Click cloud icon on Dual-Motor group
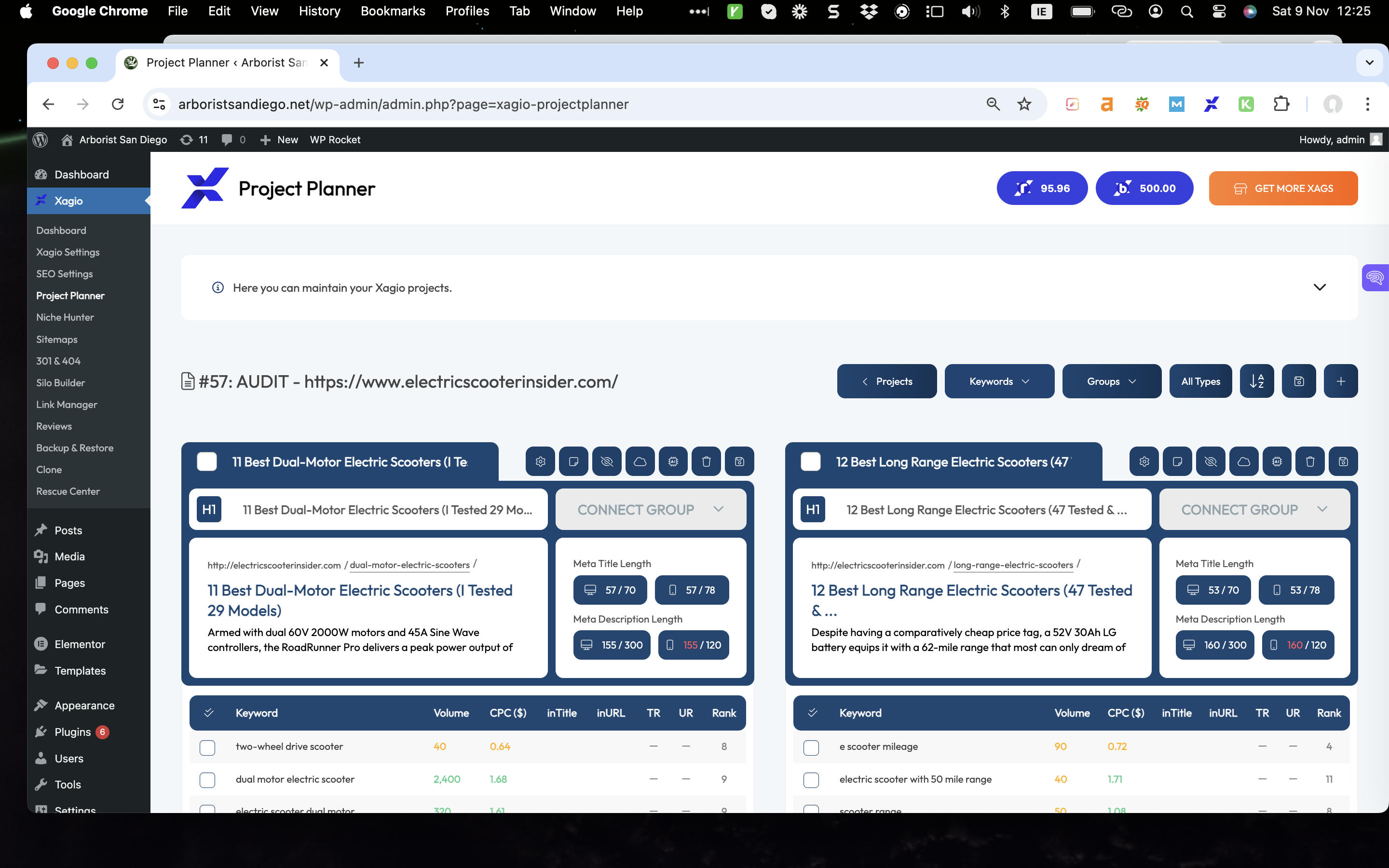The width and height of the screenshot is (1389, 868). click(640, 461)
